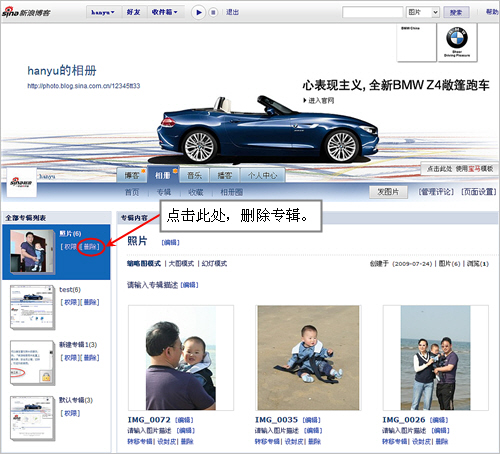Screen dimensions: 500x454
Task: Click the music play button
Action: [x=199, y=13]
